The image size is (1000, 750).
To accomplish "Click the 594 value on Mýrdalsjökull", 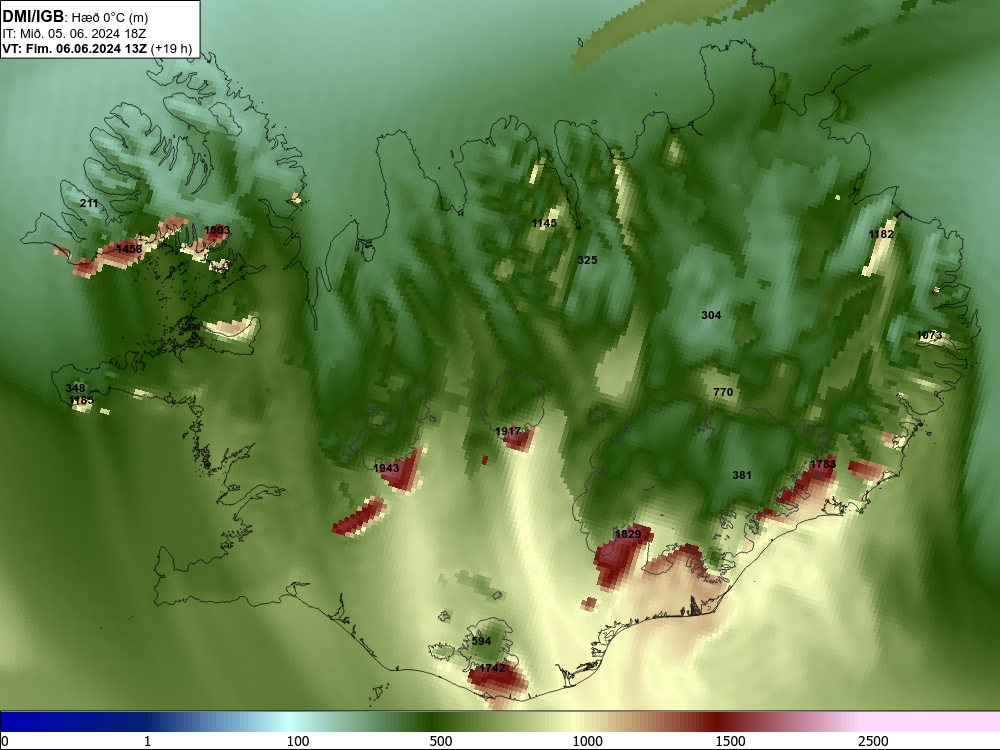I will (x=482, y=641).
